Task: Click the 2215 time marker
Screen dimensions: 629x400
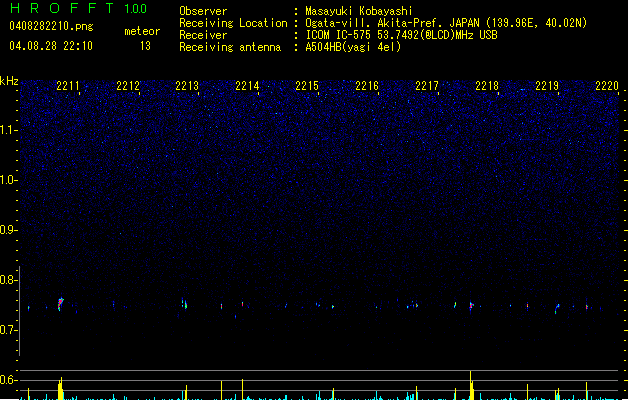Action: [307, 86]
